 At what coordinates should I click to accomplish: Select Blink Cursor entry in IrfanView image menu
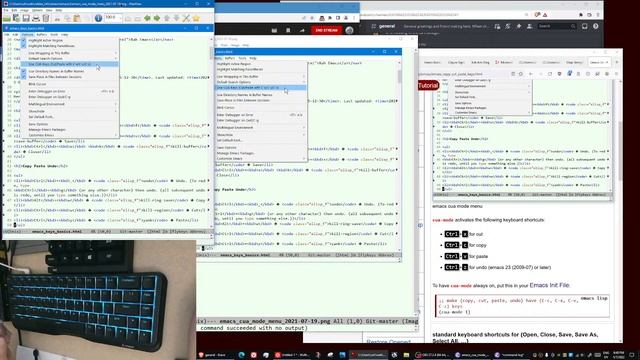[x=38, y=84]
